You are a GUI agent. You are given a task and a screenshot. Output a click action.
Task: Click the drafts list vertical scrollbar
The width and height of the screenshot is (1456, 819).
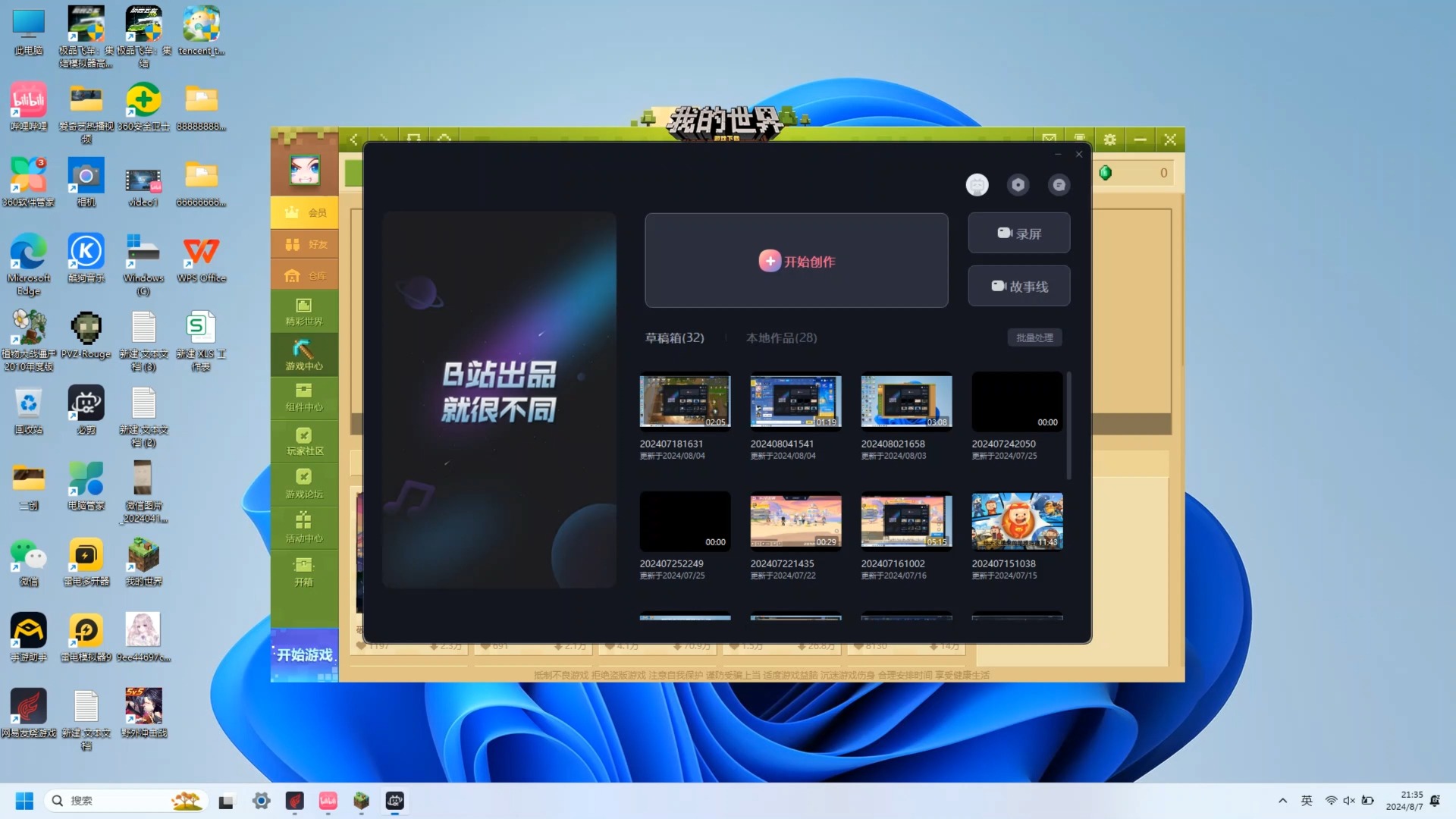point(1068,425)
